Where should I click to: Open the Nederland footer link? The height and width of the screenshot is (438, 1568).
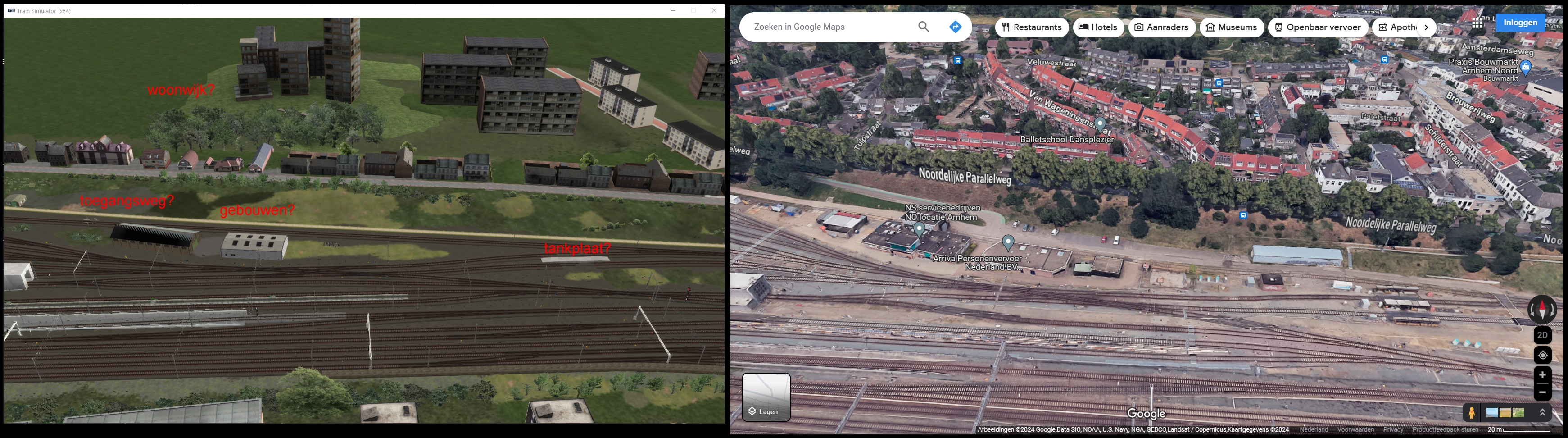(1314, 429)
